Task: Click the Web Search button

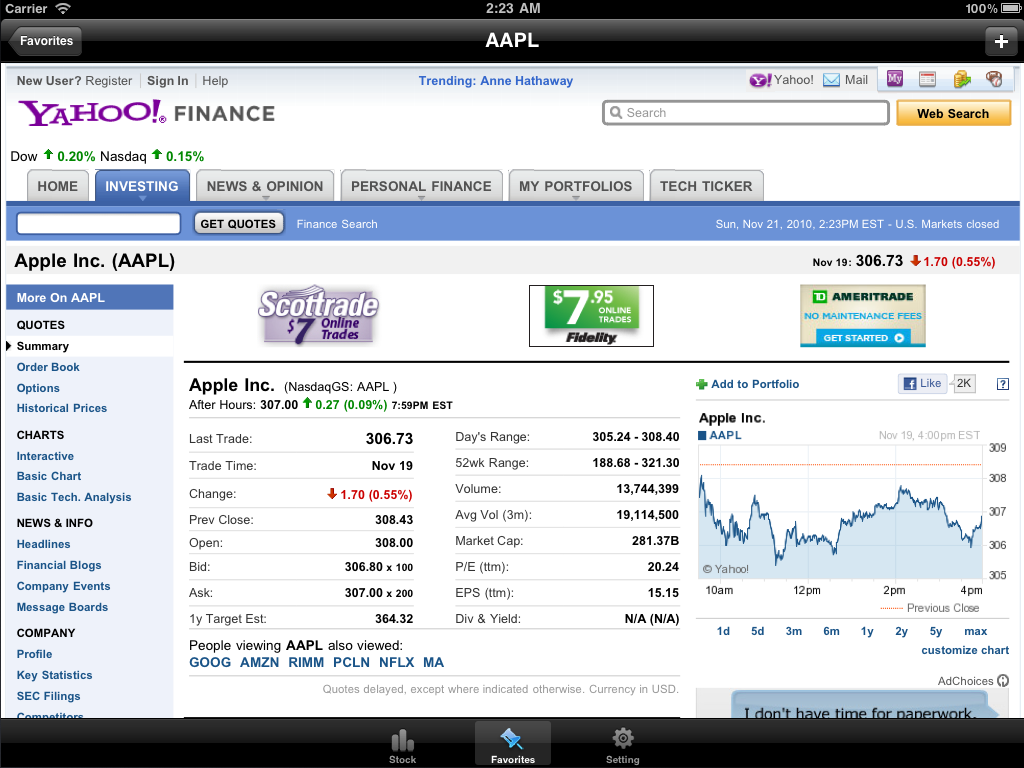Action: coord(953,114)
